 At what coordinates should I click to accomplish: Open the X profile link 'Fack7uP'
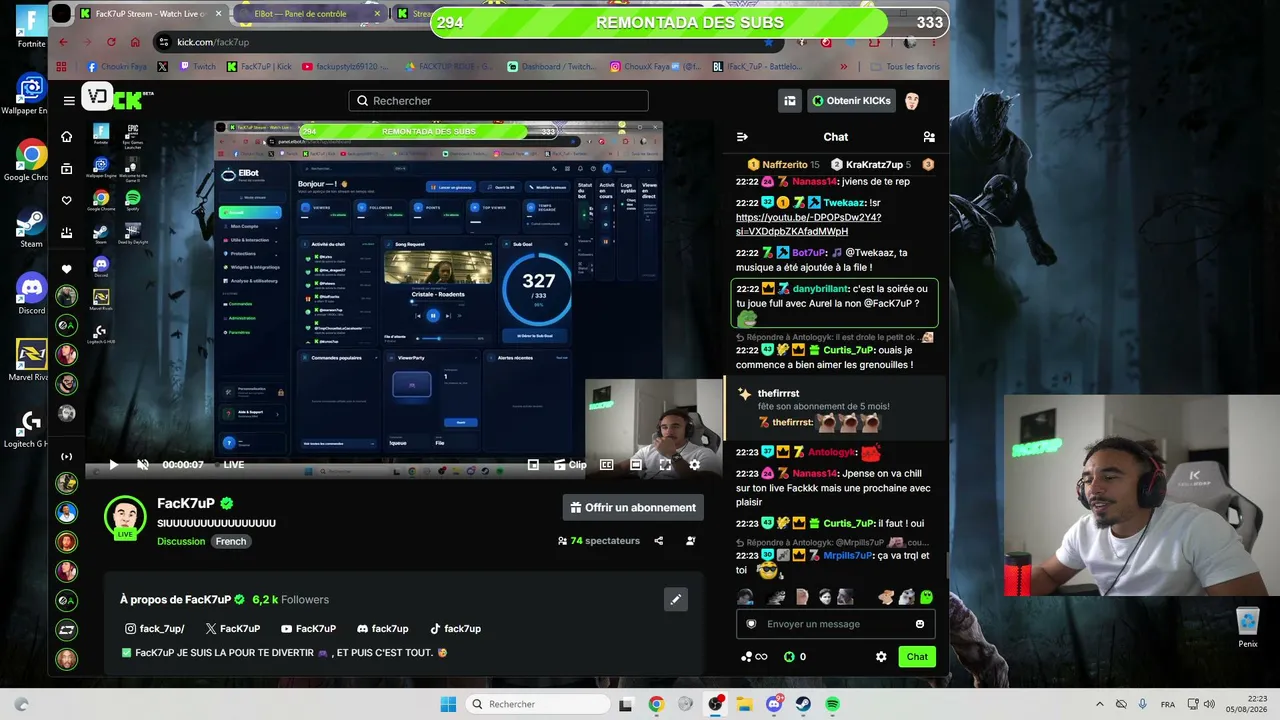pyautogui.click(x=232, y=629)
